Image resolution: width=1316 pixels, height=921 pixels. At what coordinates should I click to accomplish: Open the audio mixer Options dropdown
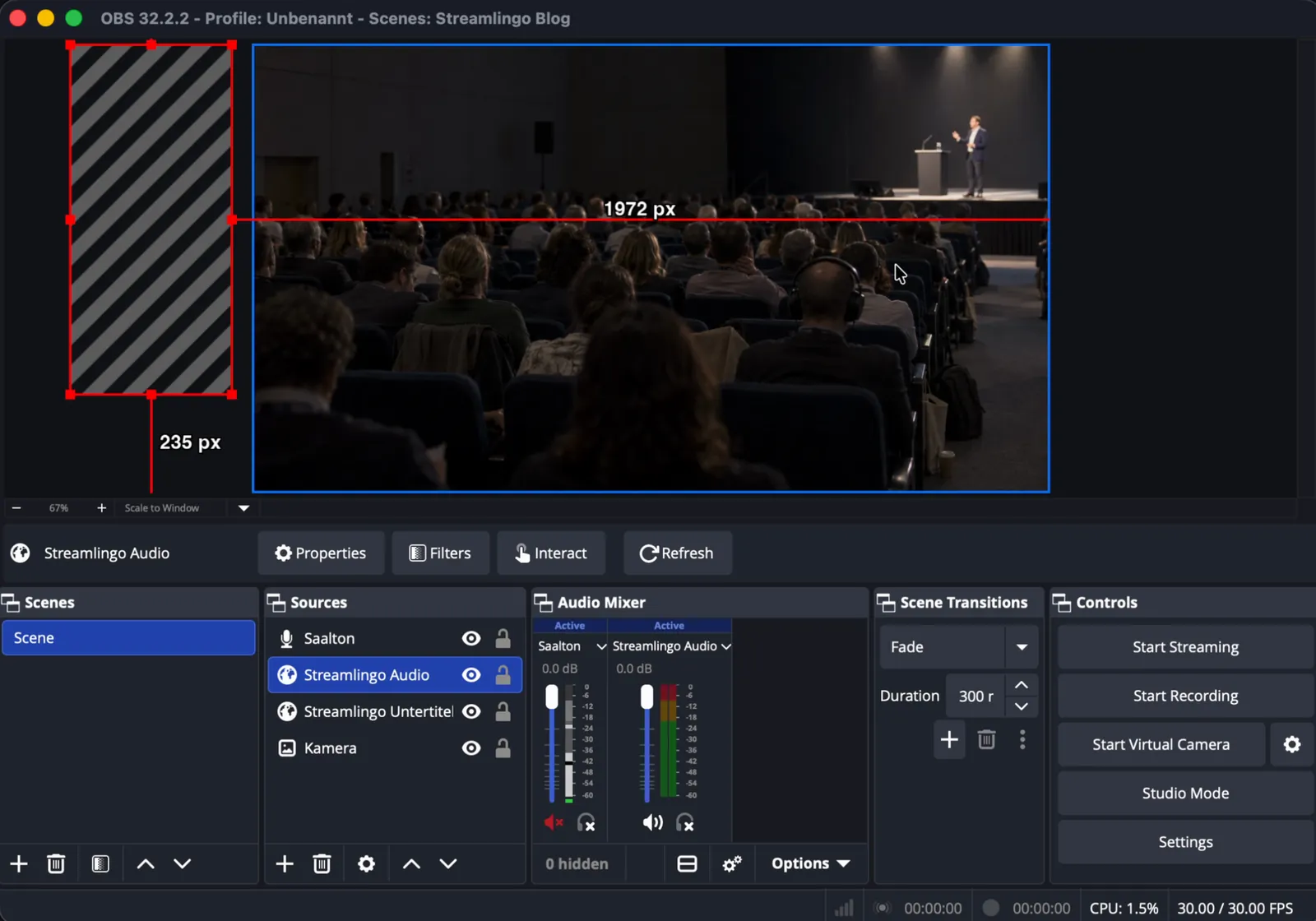tap(810, 863)
